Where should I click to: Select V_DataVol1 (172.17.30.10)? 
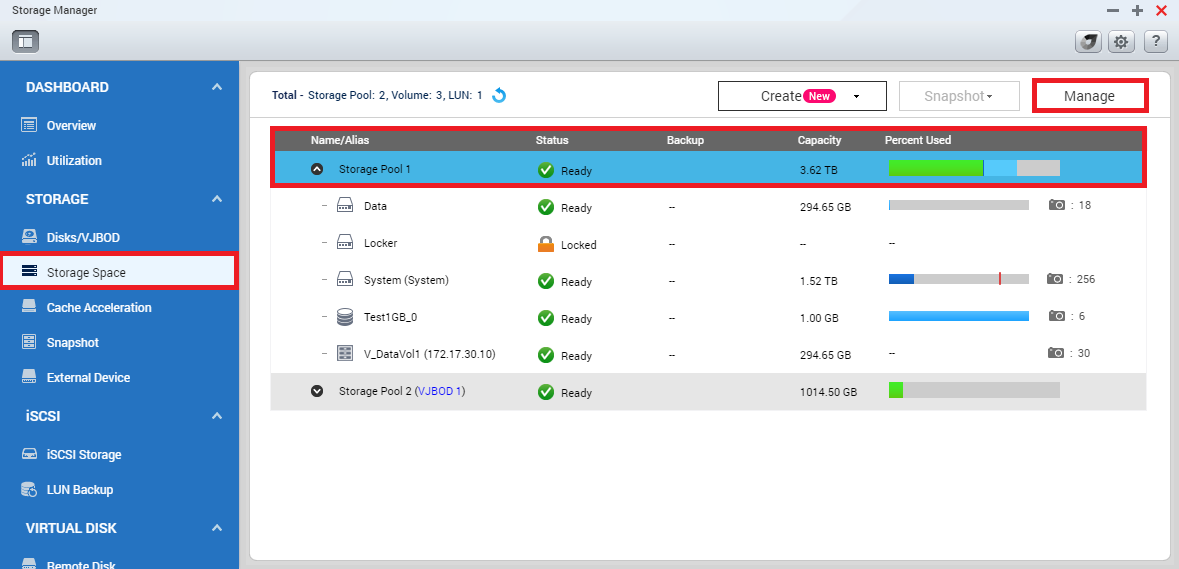(x=429, y=354)
